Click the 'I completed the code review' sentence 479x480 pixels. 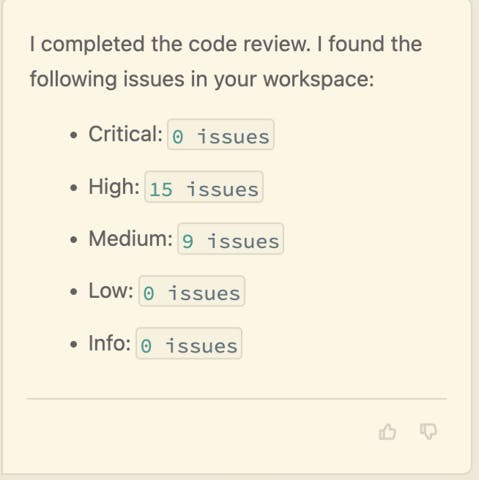pos(170,44)
